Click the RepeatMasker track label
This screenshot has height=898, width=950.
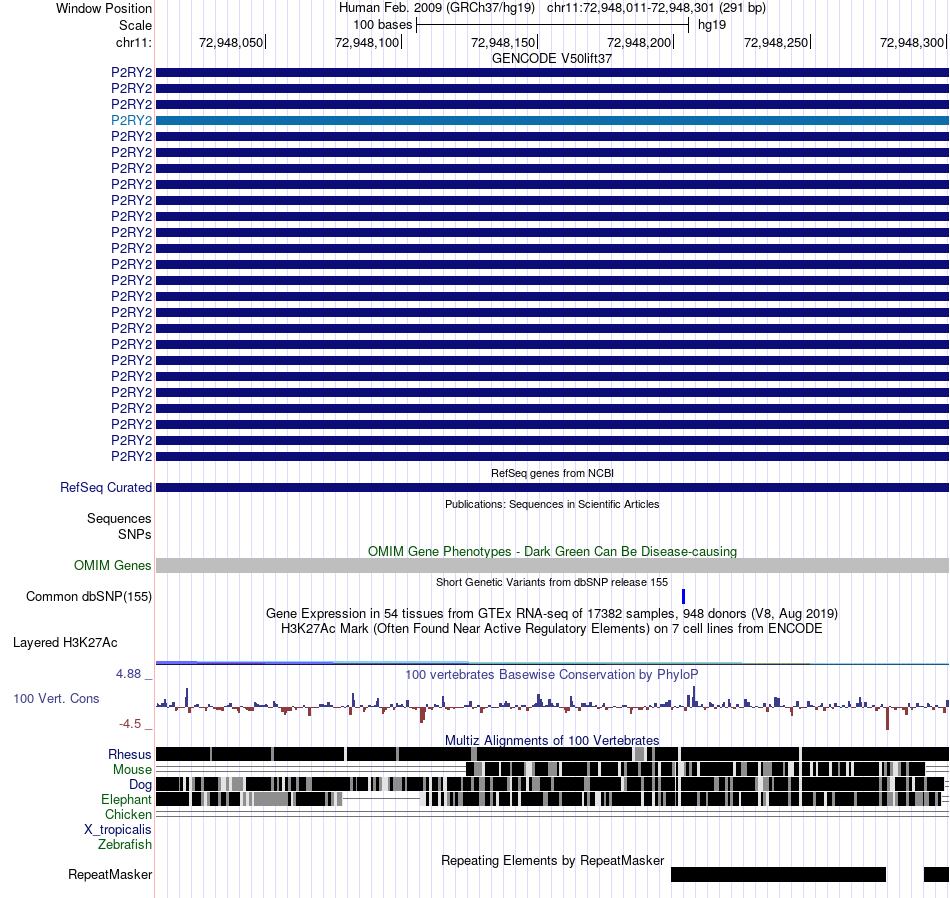[110, 874]
